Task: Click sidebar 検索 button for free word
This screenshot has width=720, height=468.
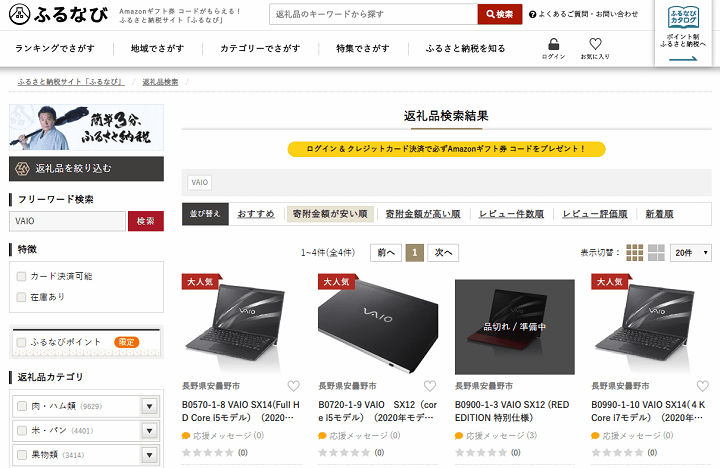Action: [x=146, y=221]
